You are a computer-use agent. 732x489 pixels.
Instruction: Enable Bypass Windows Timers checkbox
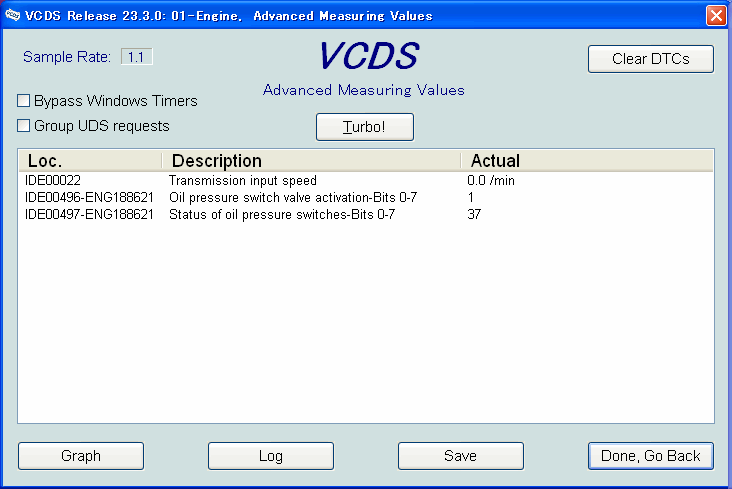(24, 101)
